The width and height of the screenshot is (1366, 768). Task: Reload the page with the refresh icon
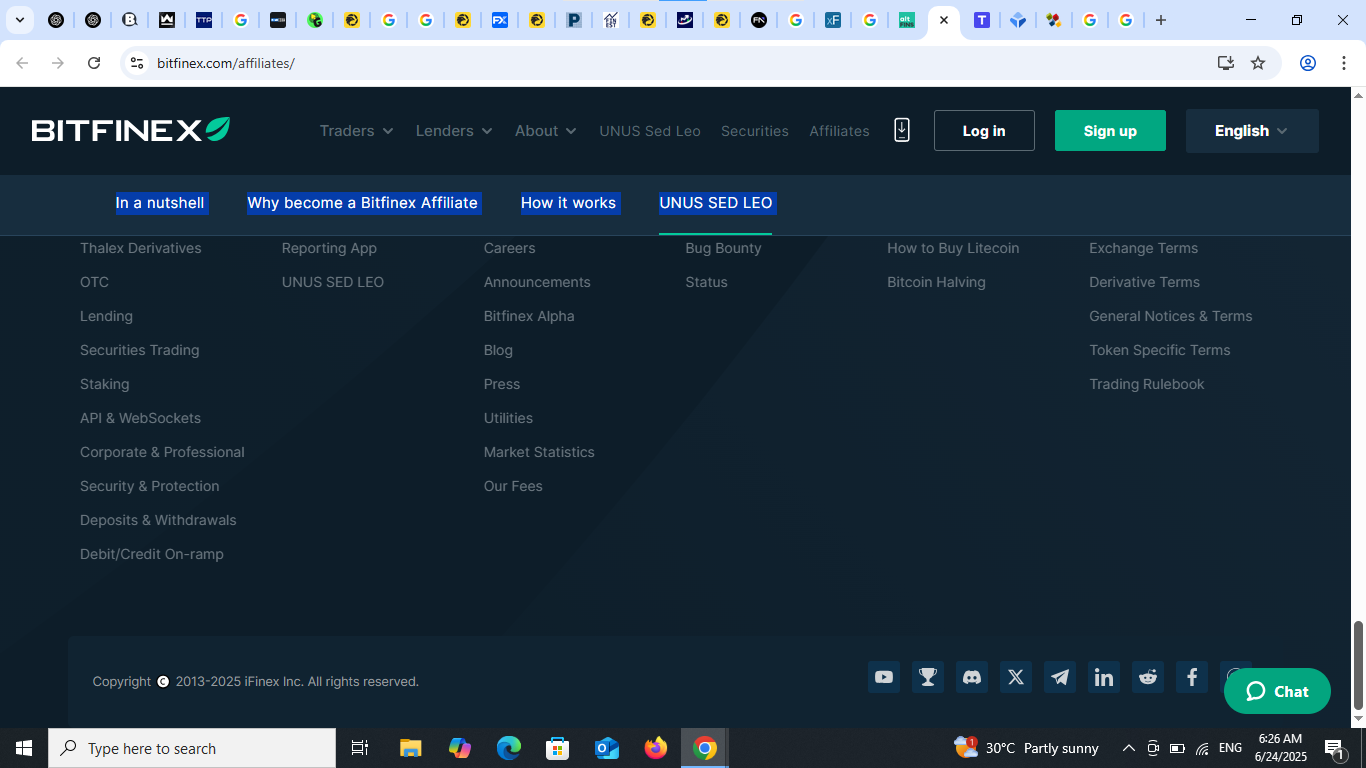click(x=94, y=63)
